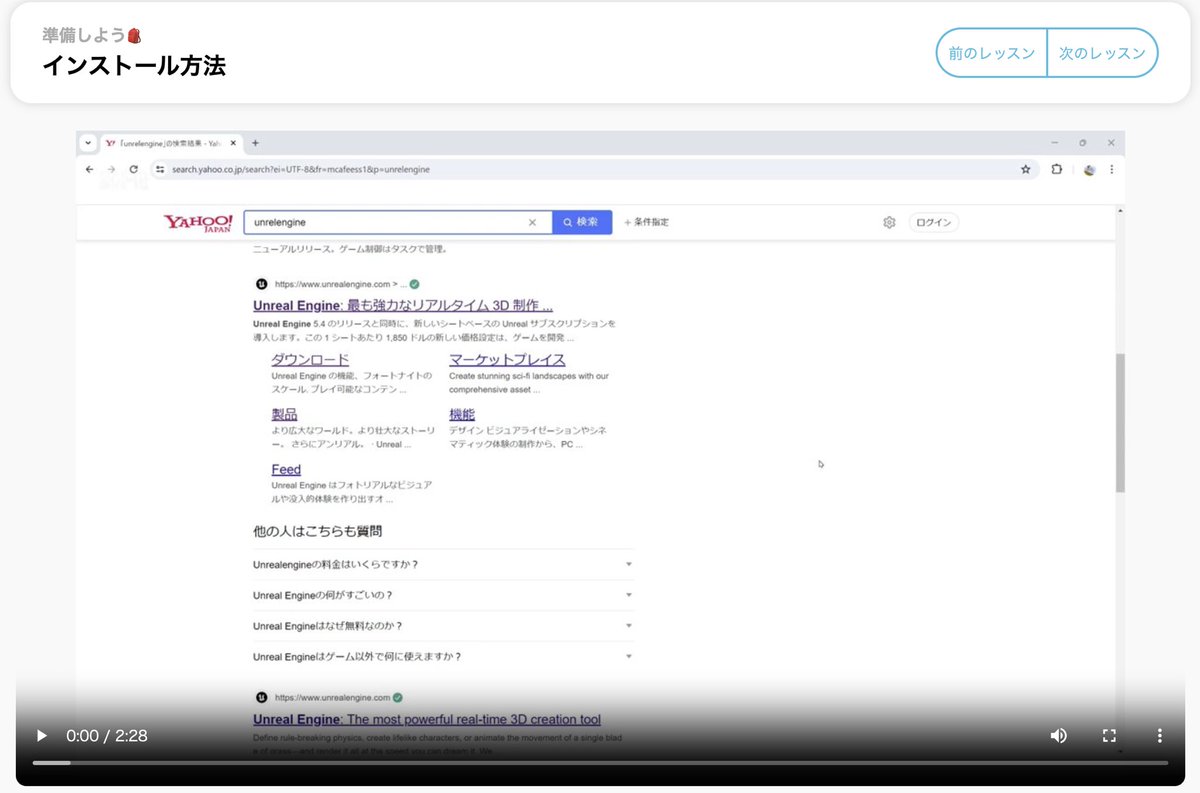Open the browser profile avatar

(x=1089, y=169)
